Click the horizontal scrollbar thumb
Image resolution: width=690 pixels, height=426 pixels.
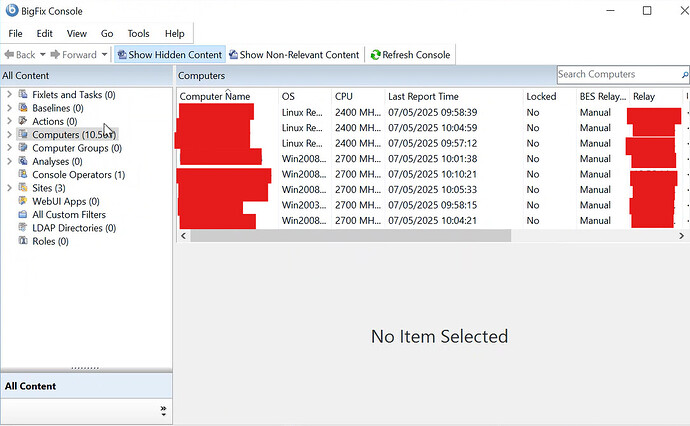(351, 236)
